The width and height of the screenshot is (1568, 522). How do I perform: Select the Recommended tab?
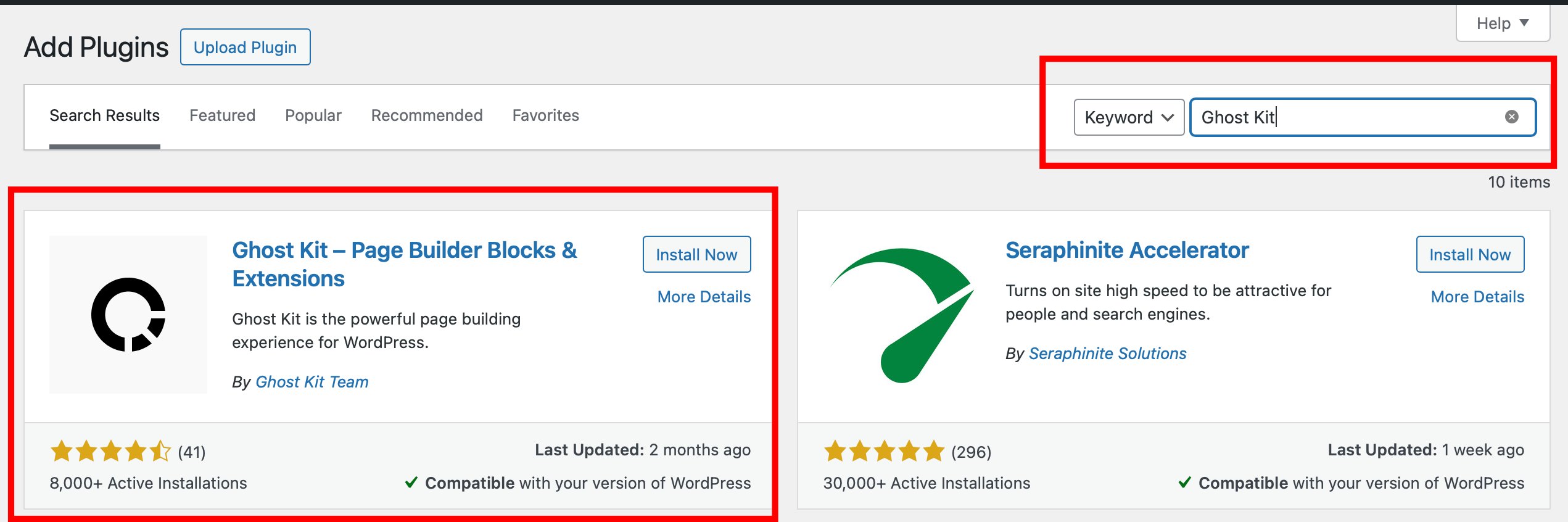[427, 115]
